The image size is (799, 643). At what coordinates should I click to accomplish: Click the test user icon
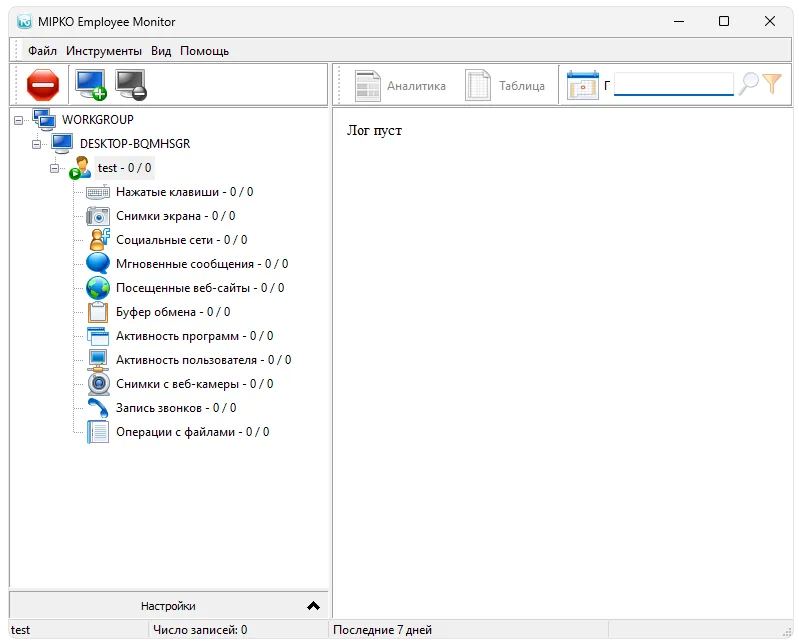pyautogui.click(x=81, y=168)
